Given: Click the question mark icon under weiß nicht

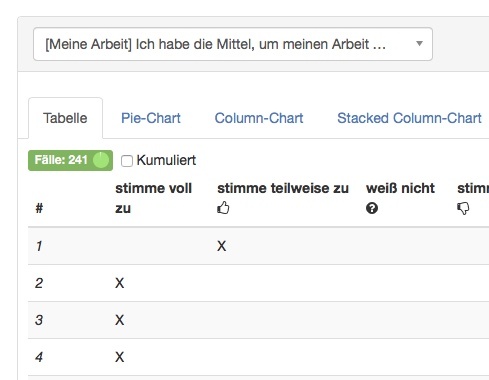Looking at the screenshot, I should coord(372,208).
